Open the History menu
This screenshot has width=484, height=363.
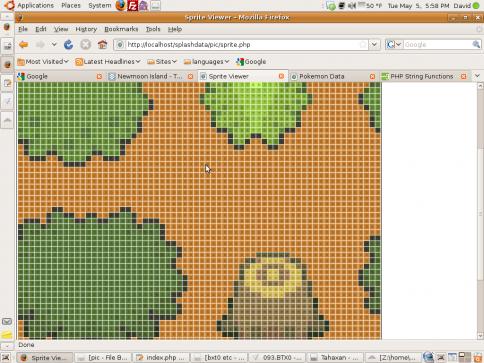[86, 29]
